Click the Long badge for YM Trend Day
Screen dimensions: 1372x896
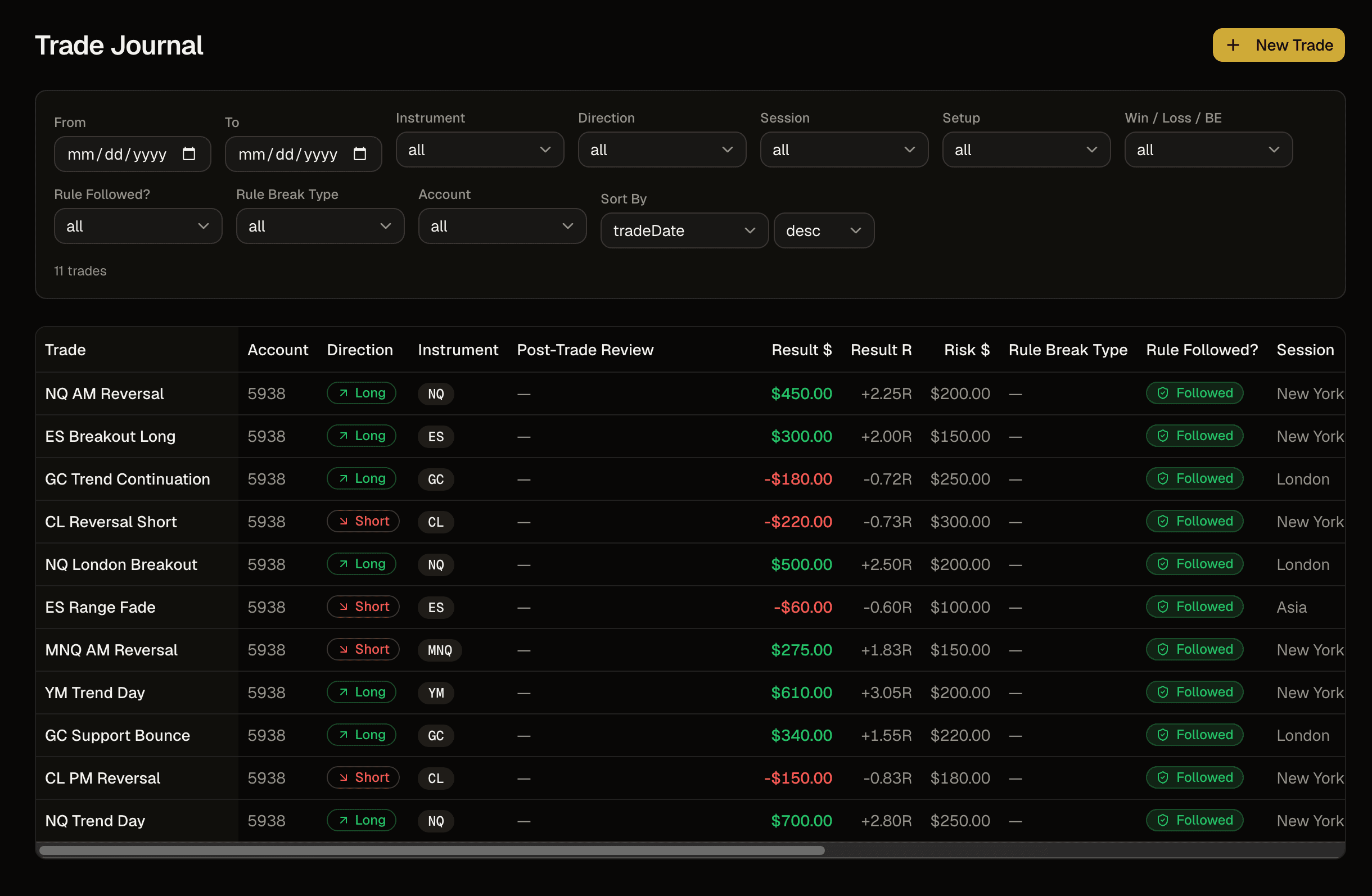(x=362, y=692)
